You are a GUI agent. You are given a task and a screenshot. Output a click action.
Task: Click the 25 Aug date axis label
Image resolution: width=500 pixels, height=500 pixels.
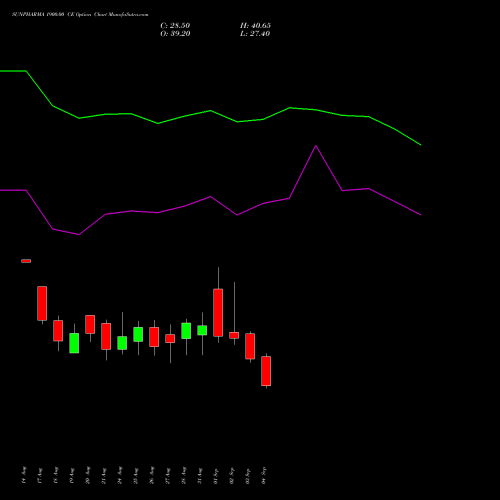click(x=136, y=475)
